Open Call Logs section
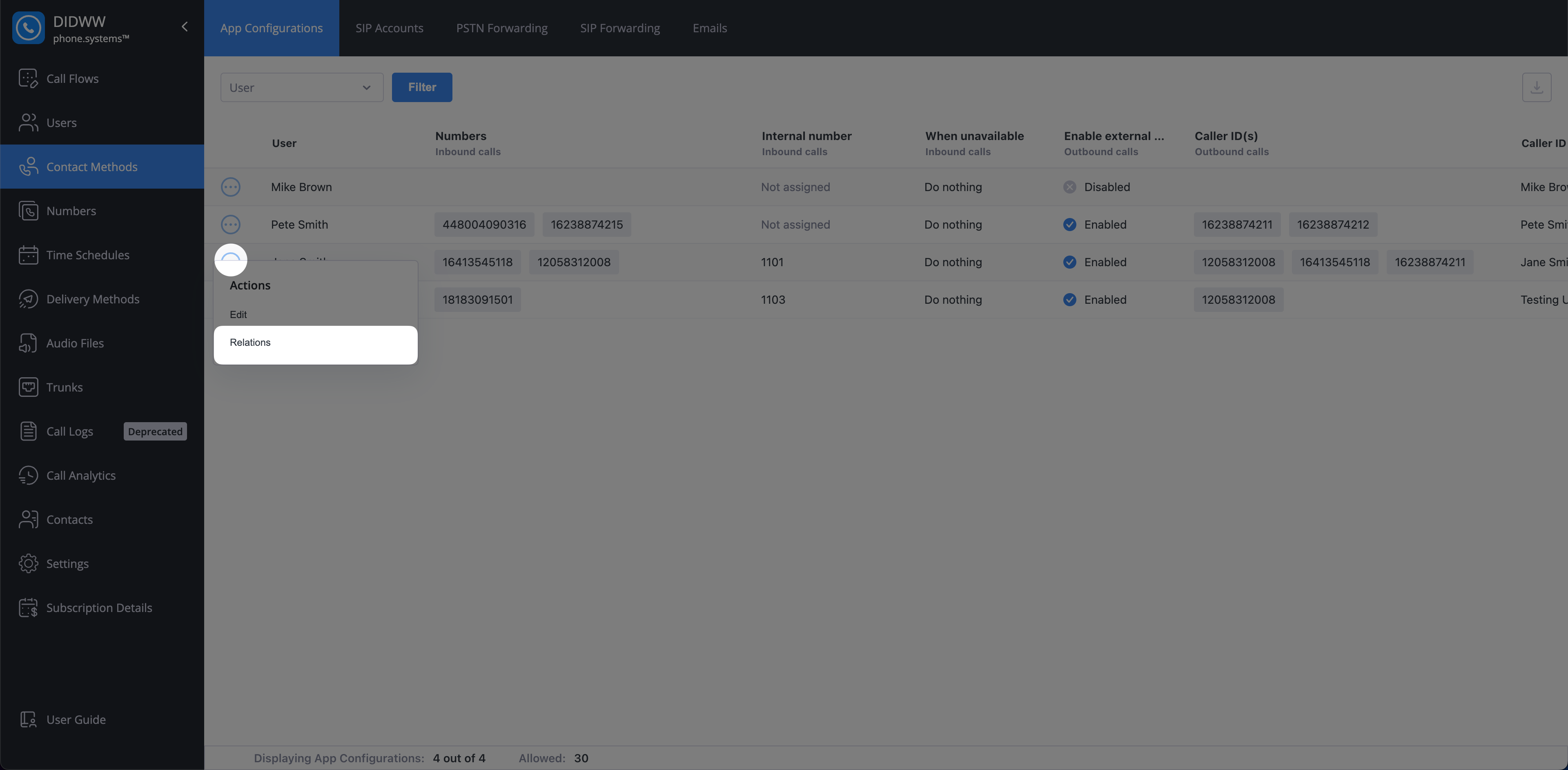Image resolution: width=1568 pixels, height=770 pixels. (x=69, y=432)
